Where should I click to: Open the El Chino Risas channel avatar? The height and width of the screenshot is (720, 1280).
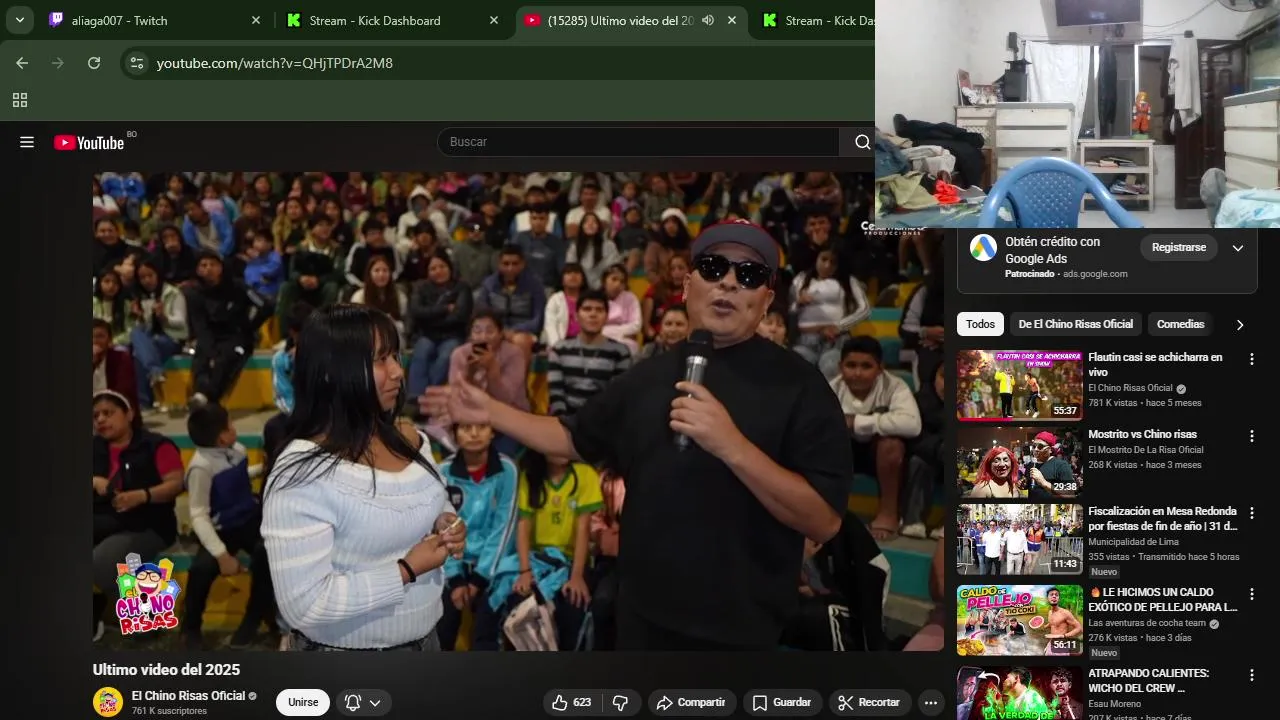coord(108,702)
